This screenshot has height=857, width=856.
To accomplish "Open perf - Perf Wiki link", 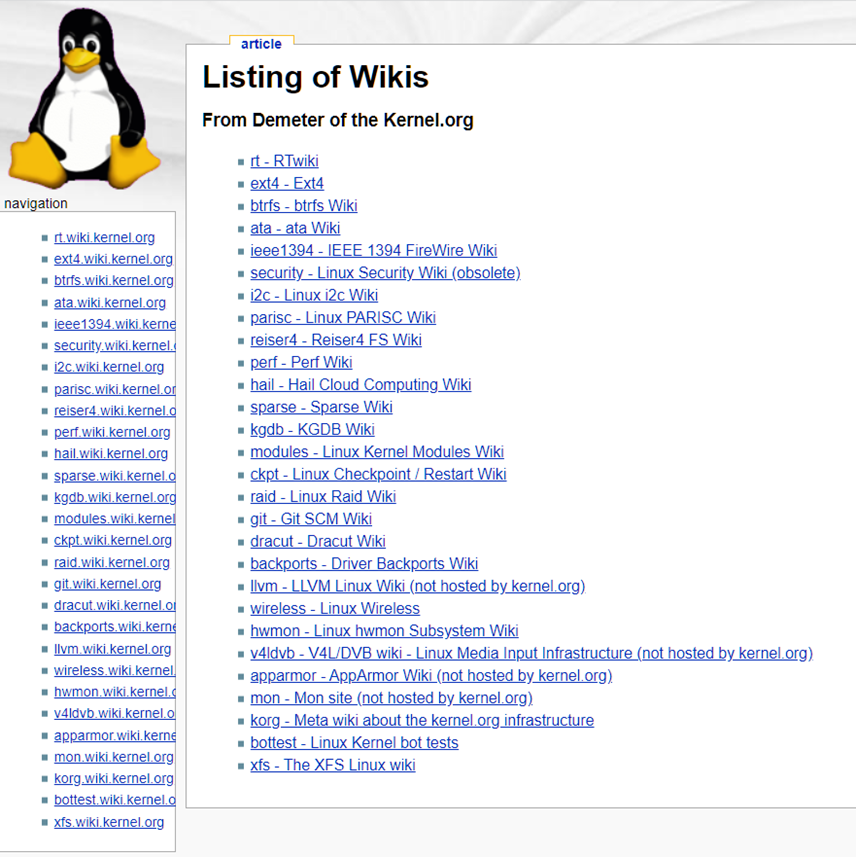I will (x=301, y=362).
